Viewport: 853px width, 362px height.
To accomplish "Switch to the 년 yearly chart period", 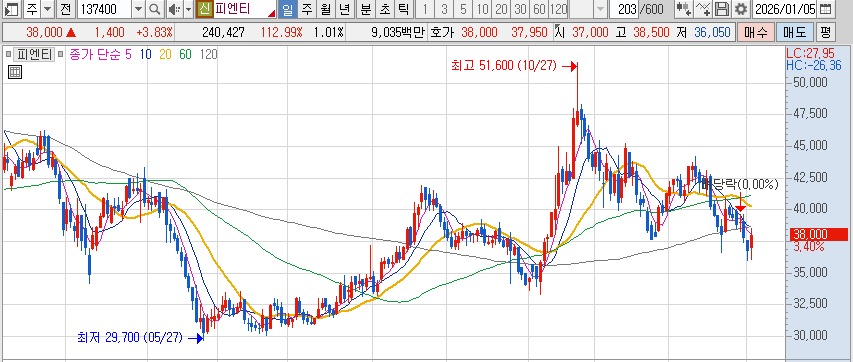I will (x=344, y=9).
